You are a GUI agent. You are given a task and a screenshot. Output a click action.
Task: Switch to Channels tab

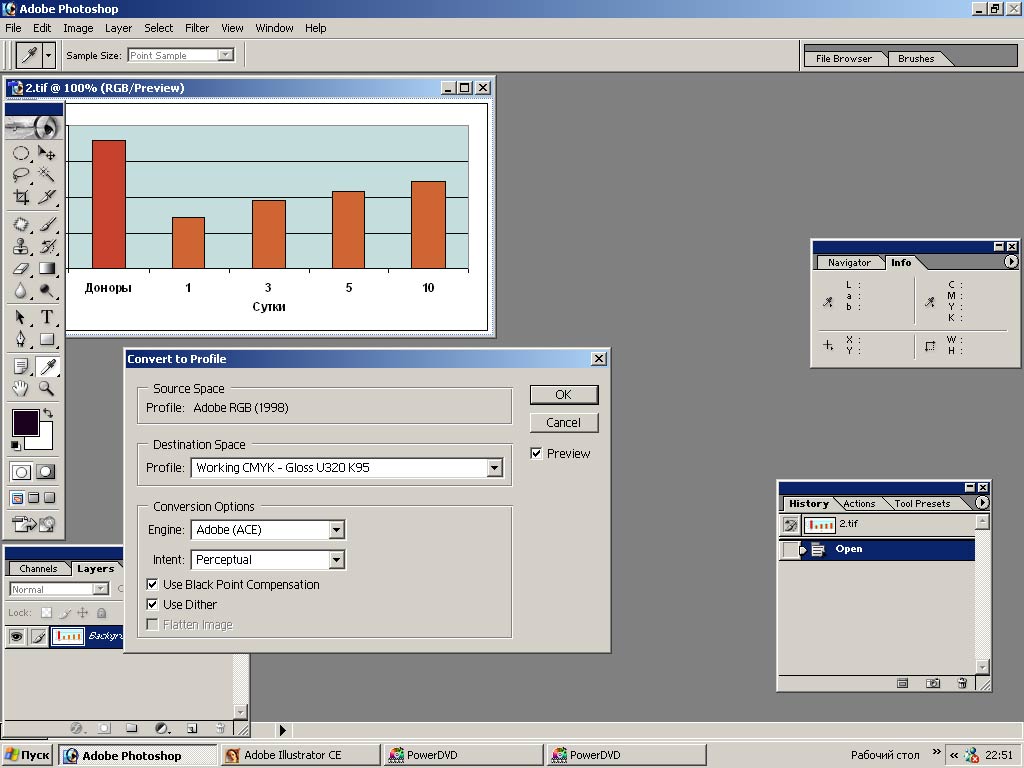tap(39, 569)
